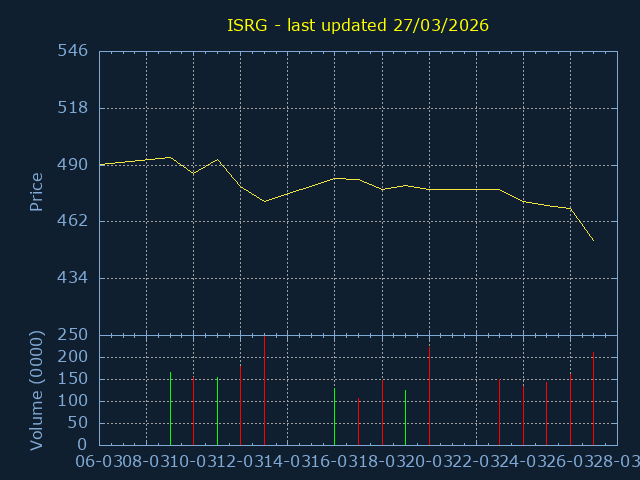Click the 518 price tick label
Screen dimensions: 640x480
72,108
